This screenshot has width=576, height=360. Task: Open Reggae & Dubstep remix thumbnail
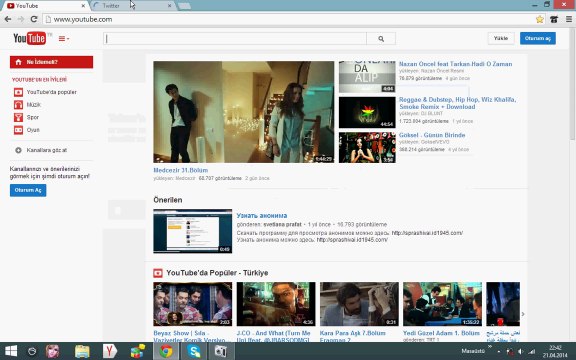point(367,112)
